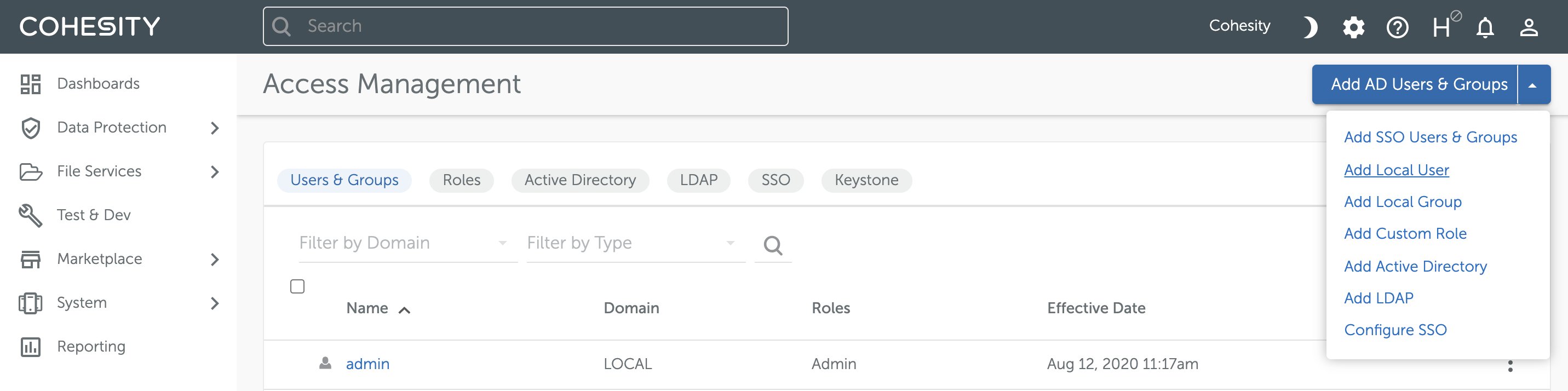
Task: Click into the Search field
Action: 526,26
